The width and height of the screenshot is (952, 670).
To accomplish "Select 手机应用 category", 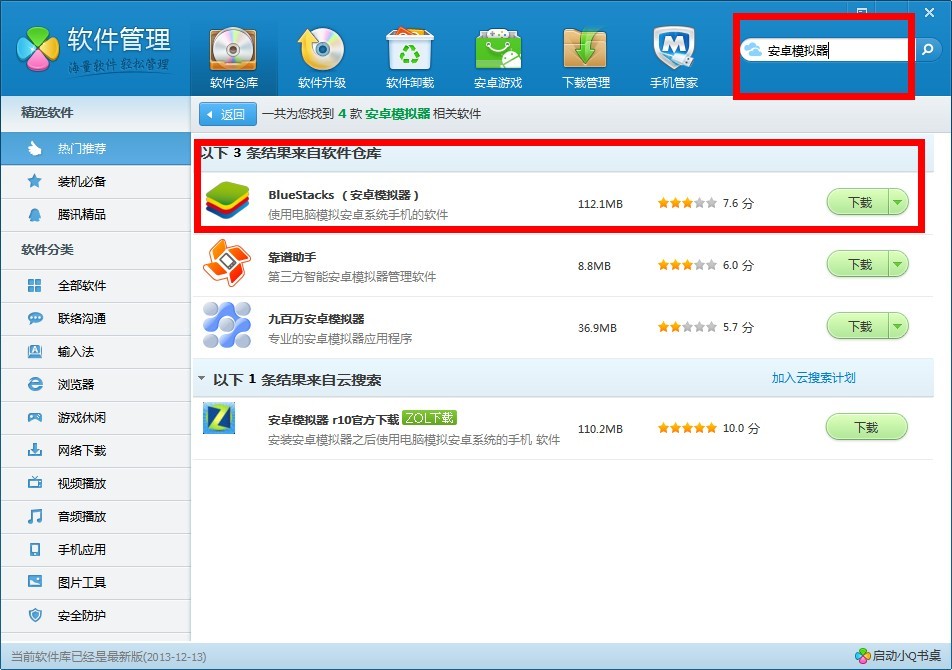I will click(95, 549).
